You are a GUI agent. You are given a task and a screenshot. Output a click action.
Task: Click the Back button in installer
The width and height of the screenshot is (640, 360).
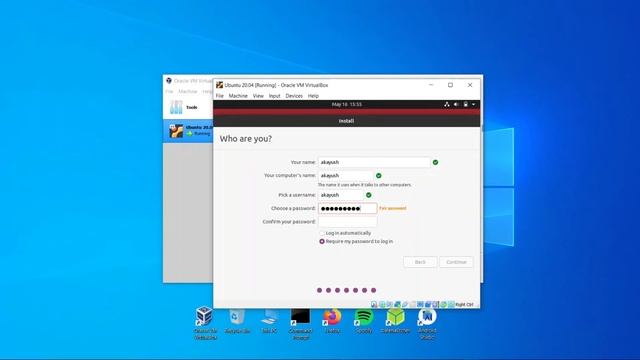pyautogui.click(x=420, y=262)
